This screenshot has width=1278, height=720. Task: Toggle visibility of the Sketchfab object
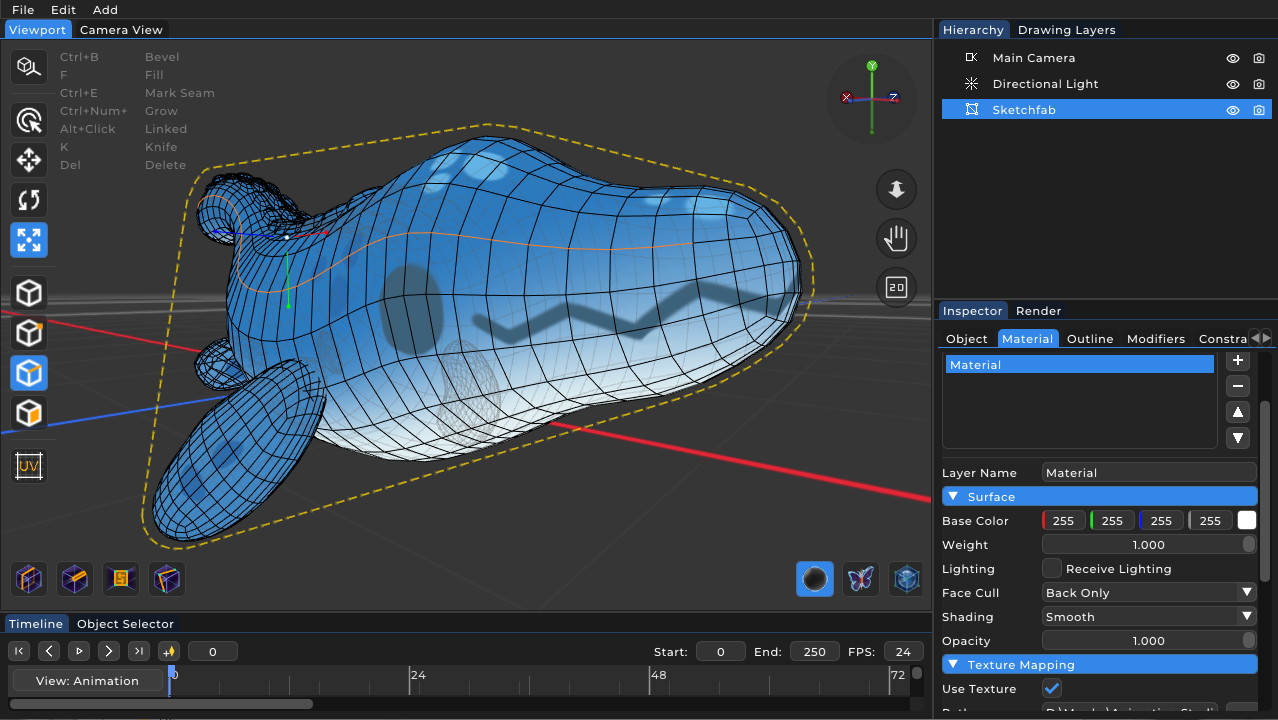pyautogui.click(x=1233, y=110)
